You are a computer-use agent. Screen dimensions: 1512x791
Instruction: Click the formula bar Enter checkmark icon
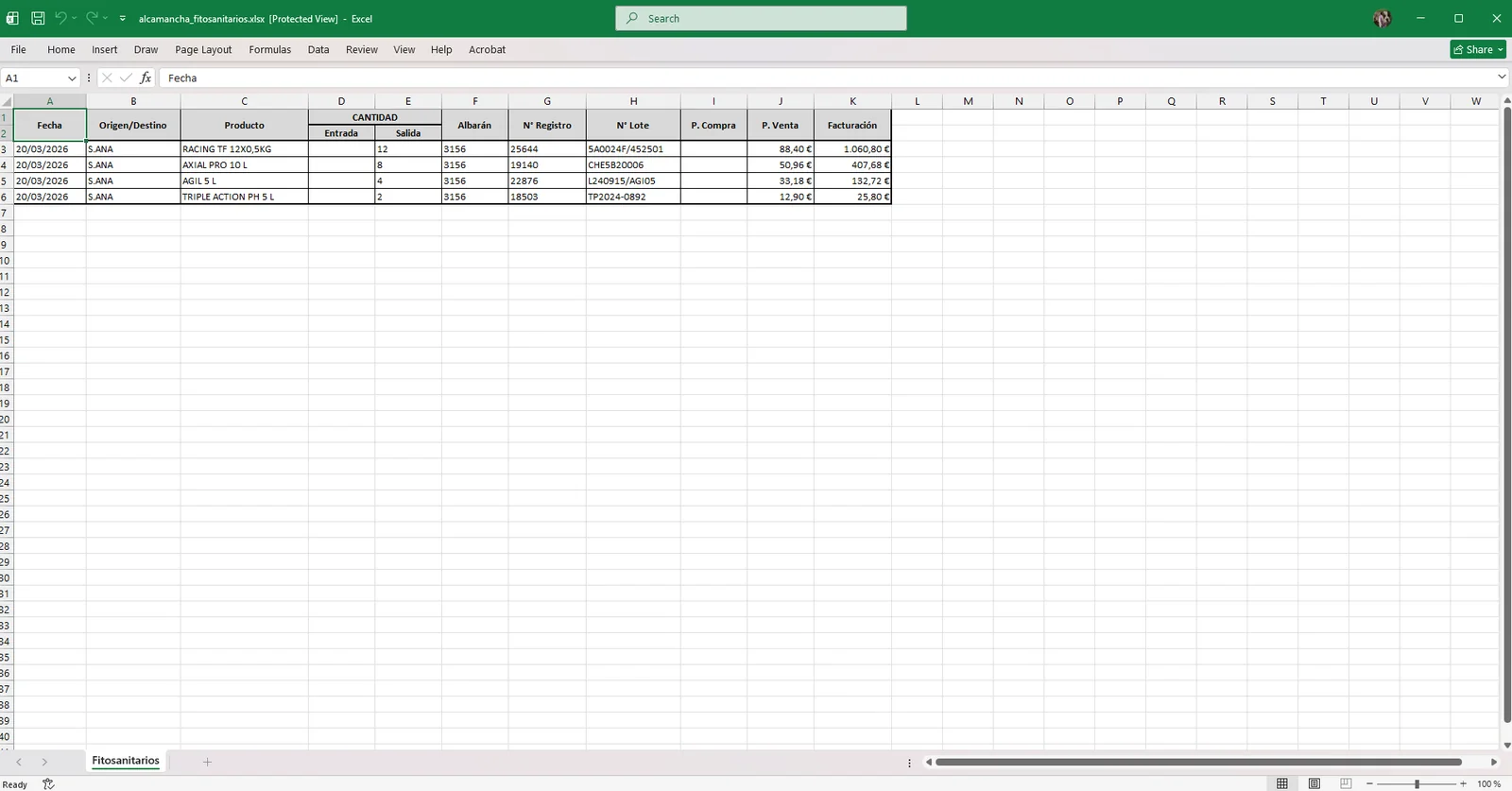pos(126,77)
